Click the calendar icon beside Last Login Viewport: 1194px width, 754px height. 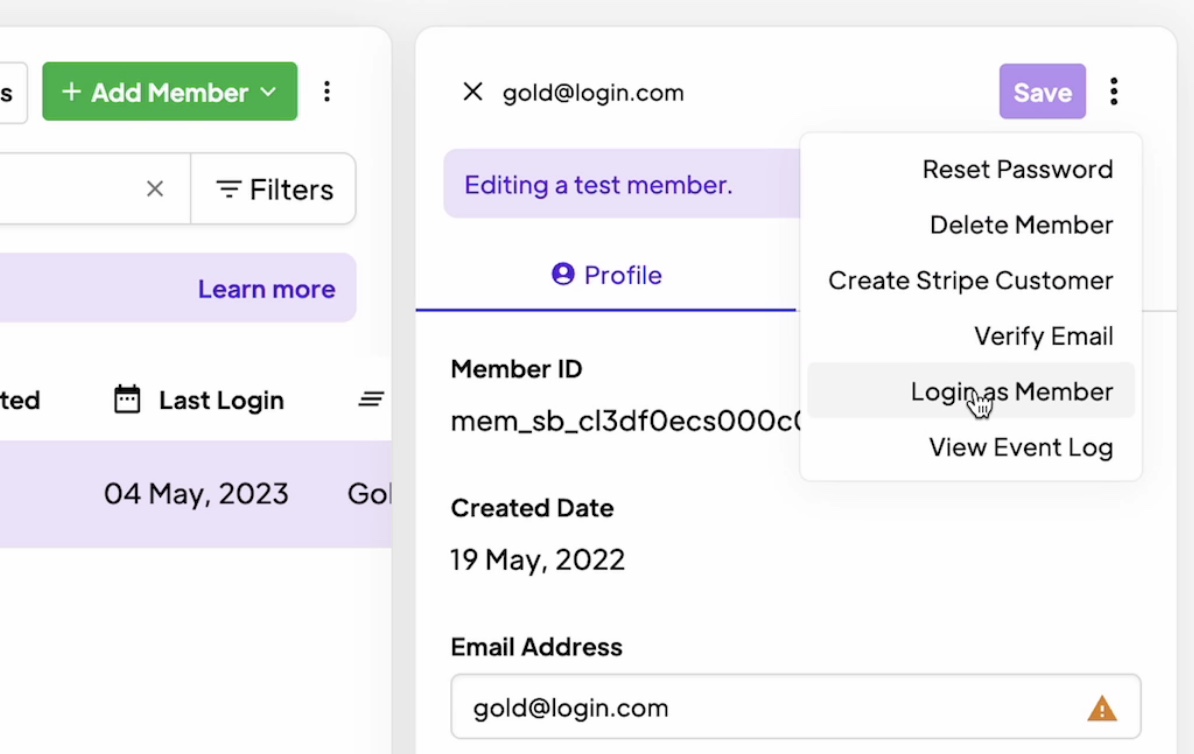click(127, 400)
